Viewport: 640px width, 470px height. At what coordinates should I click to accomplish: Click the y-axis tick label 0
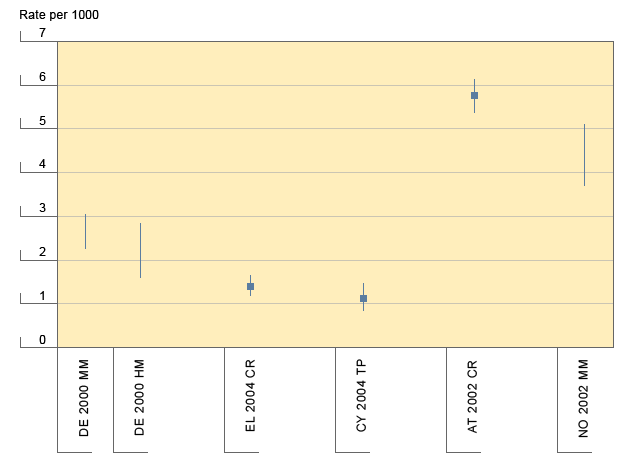[42, 340]
